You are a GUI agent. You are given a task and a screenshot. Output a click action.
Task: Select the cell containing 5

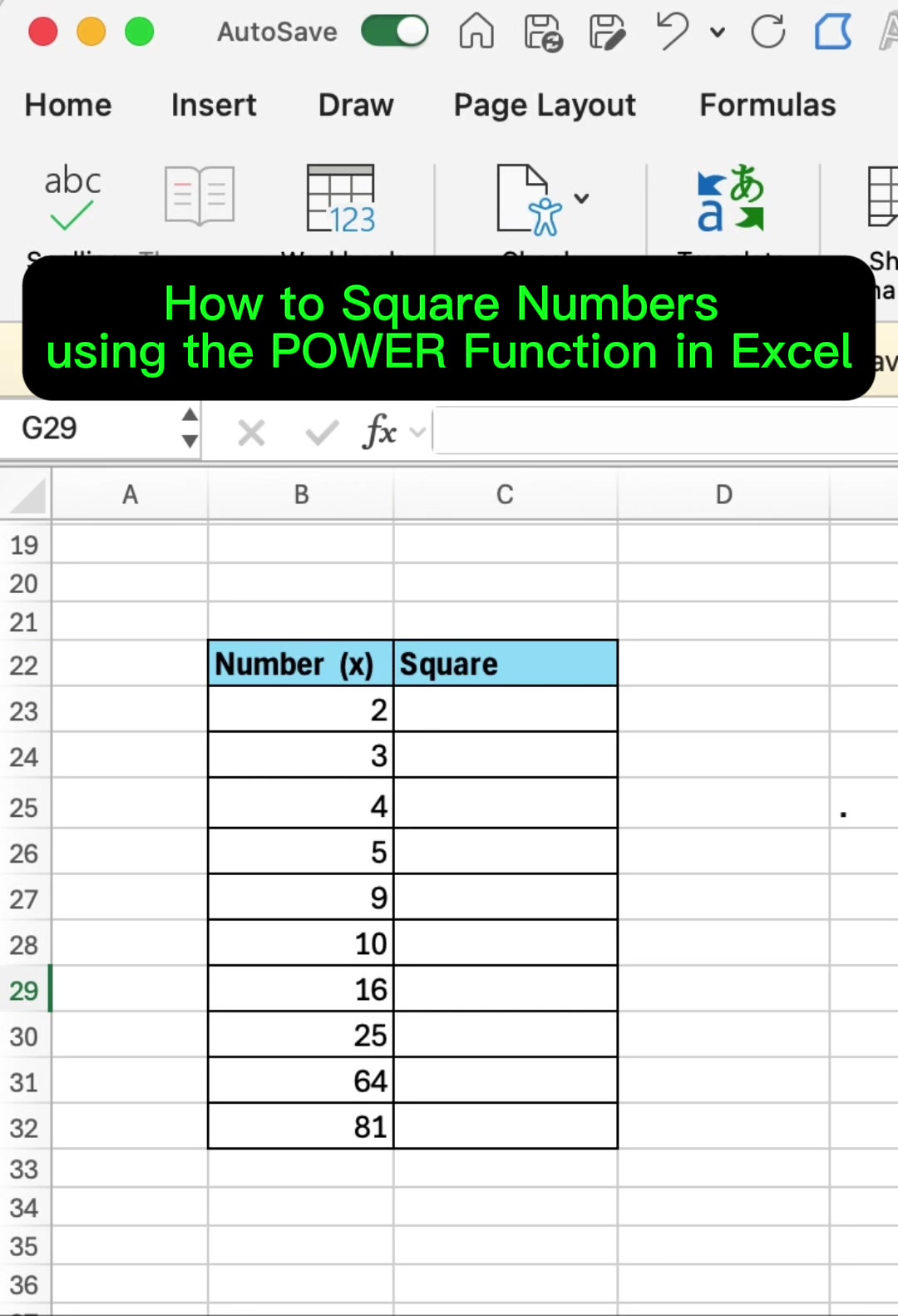pyautogui.click(x=301, y=852)
